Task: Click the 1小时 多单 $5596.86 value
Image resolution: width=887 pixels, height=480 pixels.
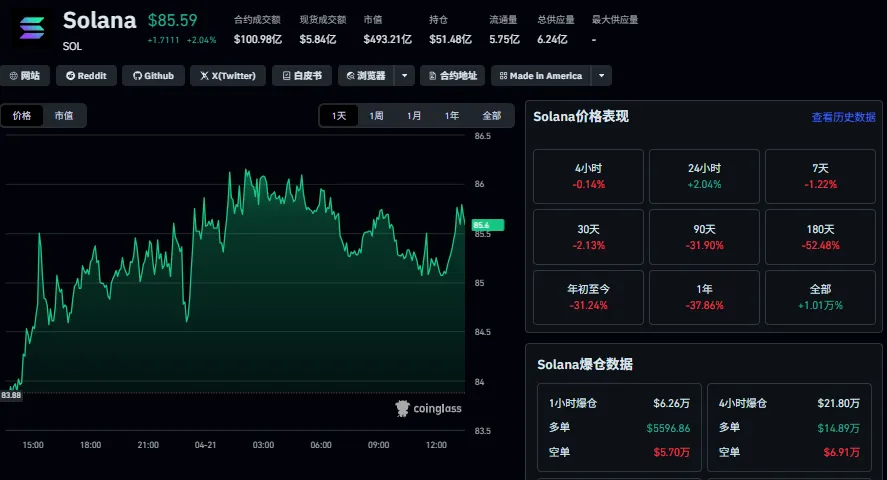Action: 668,428
